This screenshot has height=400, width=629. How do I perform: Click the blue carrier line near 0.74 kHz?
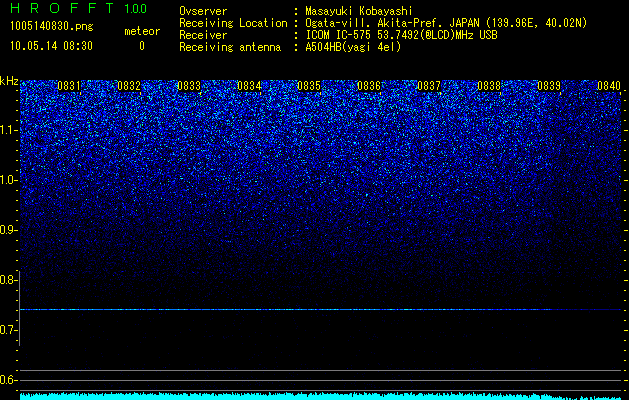point(321,309)
